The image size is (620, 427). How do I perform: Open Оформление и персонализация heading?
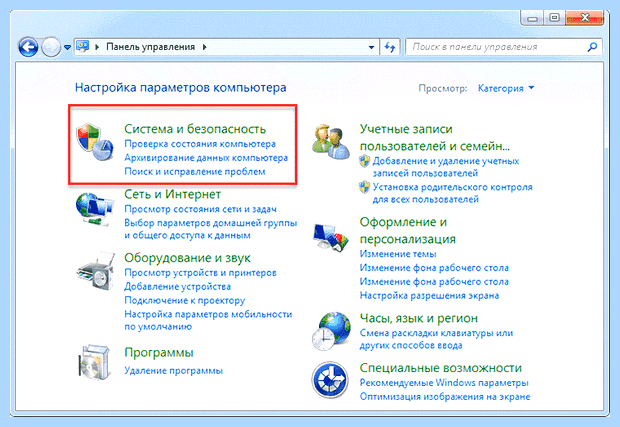(408, 231)
